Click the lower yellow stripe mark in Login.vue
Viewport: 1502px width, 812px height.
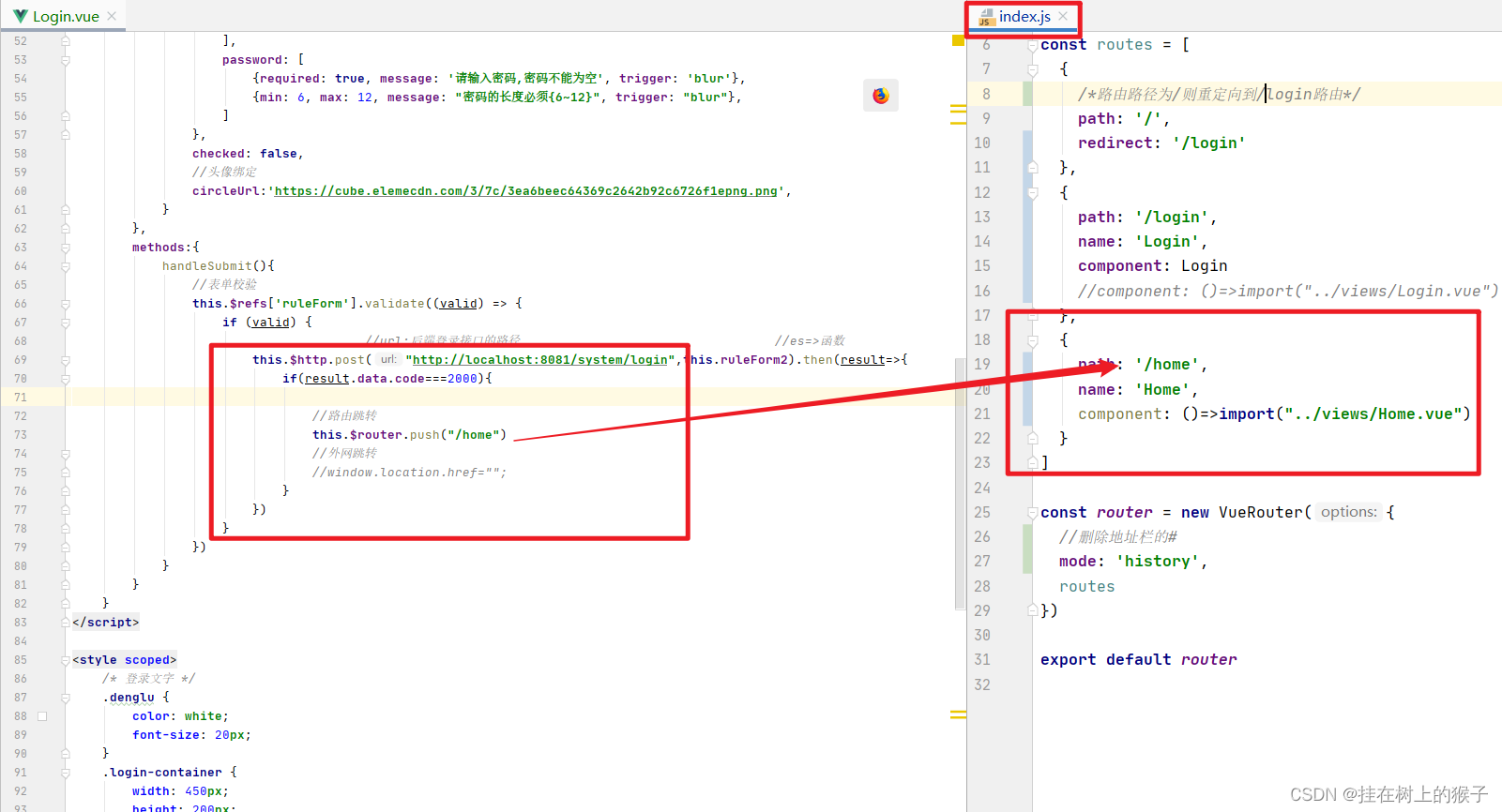pyautogui.click(x=958, y=714)
